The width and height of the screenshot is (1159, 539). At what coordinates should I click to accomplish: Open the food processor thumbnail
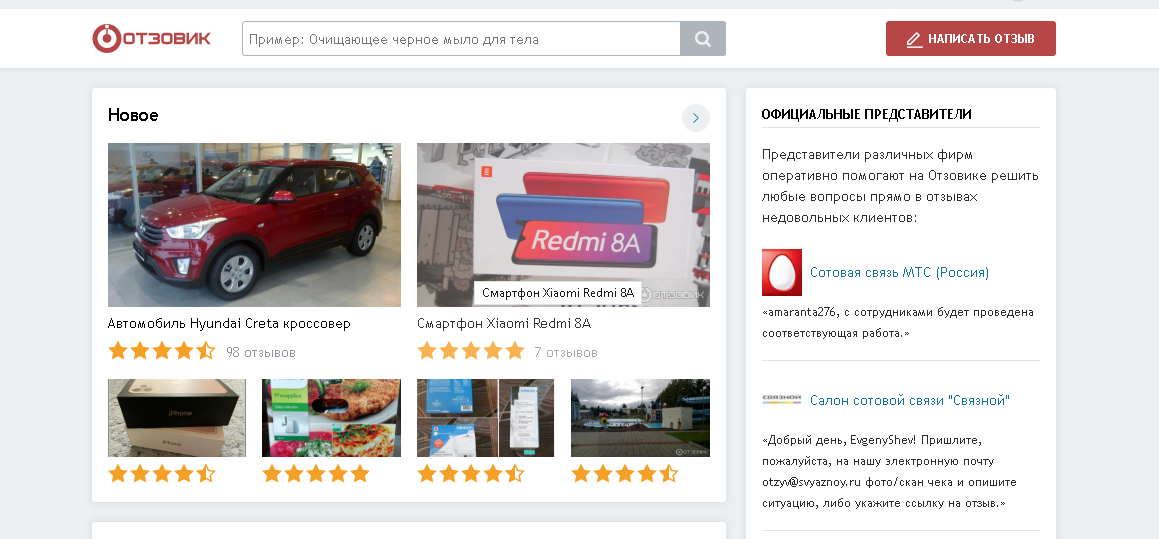(332, 418)
